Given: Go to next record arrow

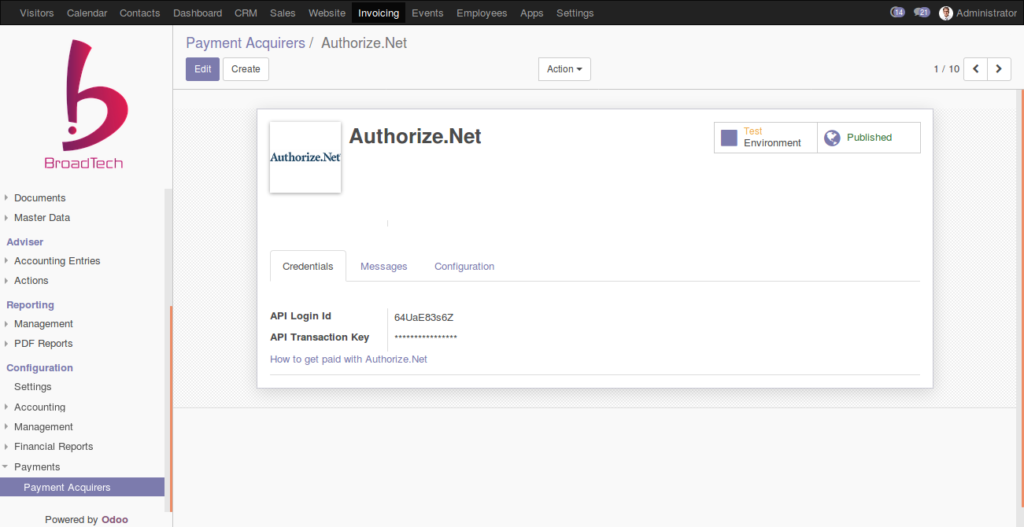Looking at the screenshot, I should point(998,69).
